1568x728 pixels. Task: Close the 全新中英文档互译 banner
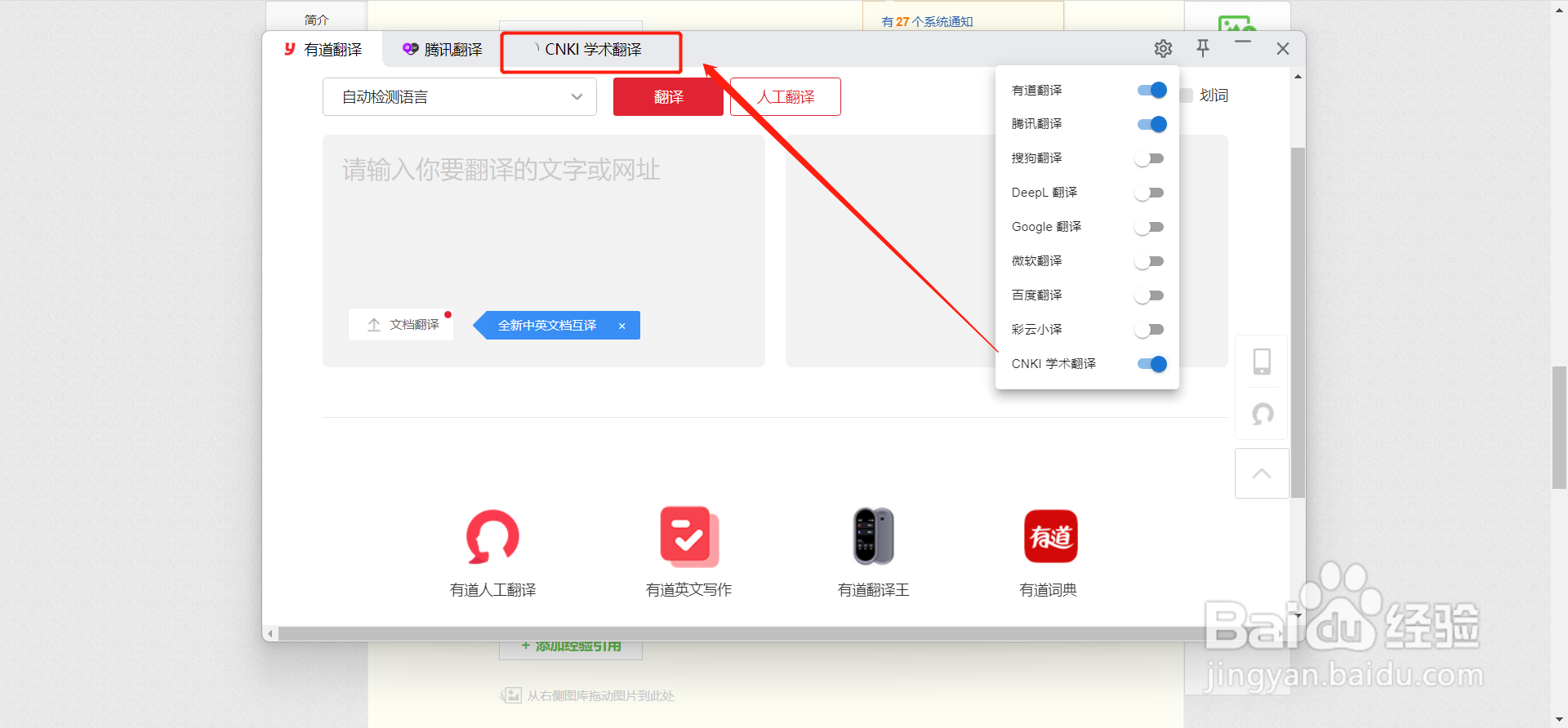click(x=621, y=326)
